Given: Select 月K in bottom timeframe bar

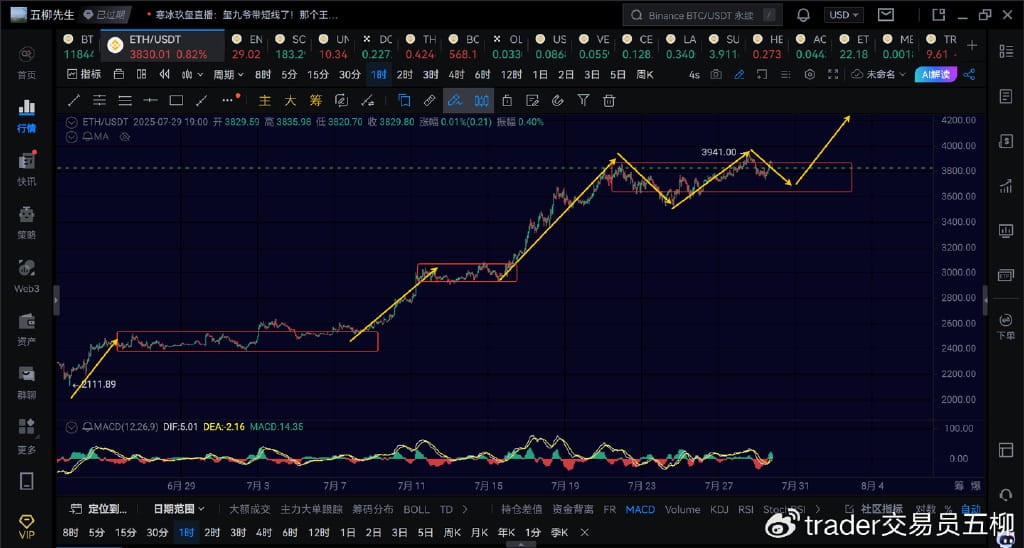Looking at the screenshot, I should click(x=479, y=532).
